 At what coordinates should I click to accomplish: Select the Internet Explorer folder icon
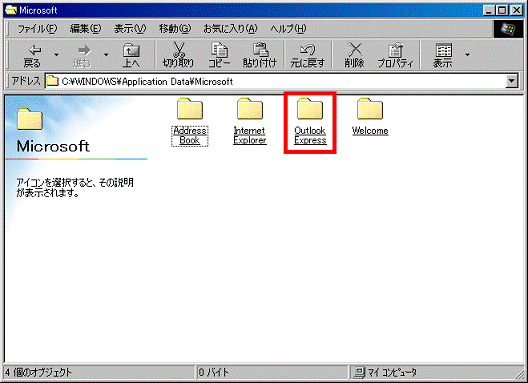pos(250,108)
